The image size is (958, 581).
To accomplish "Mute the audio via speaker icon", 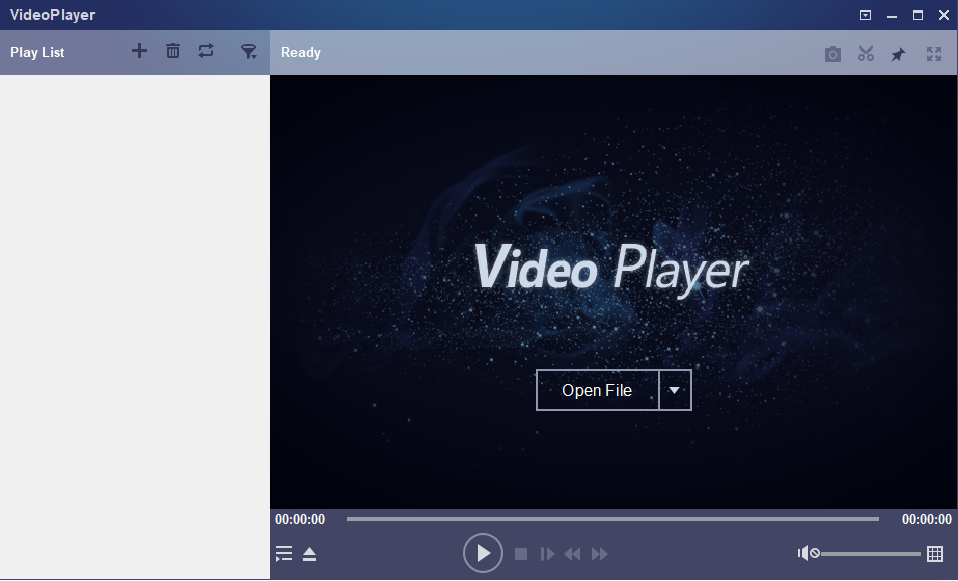I will pyautogui.click(x=808, y=553).
